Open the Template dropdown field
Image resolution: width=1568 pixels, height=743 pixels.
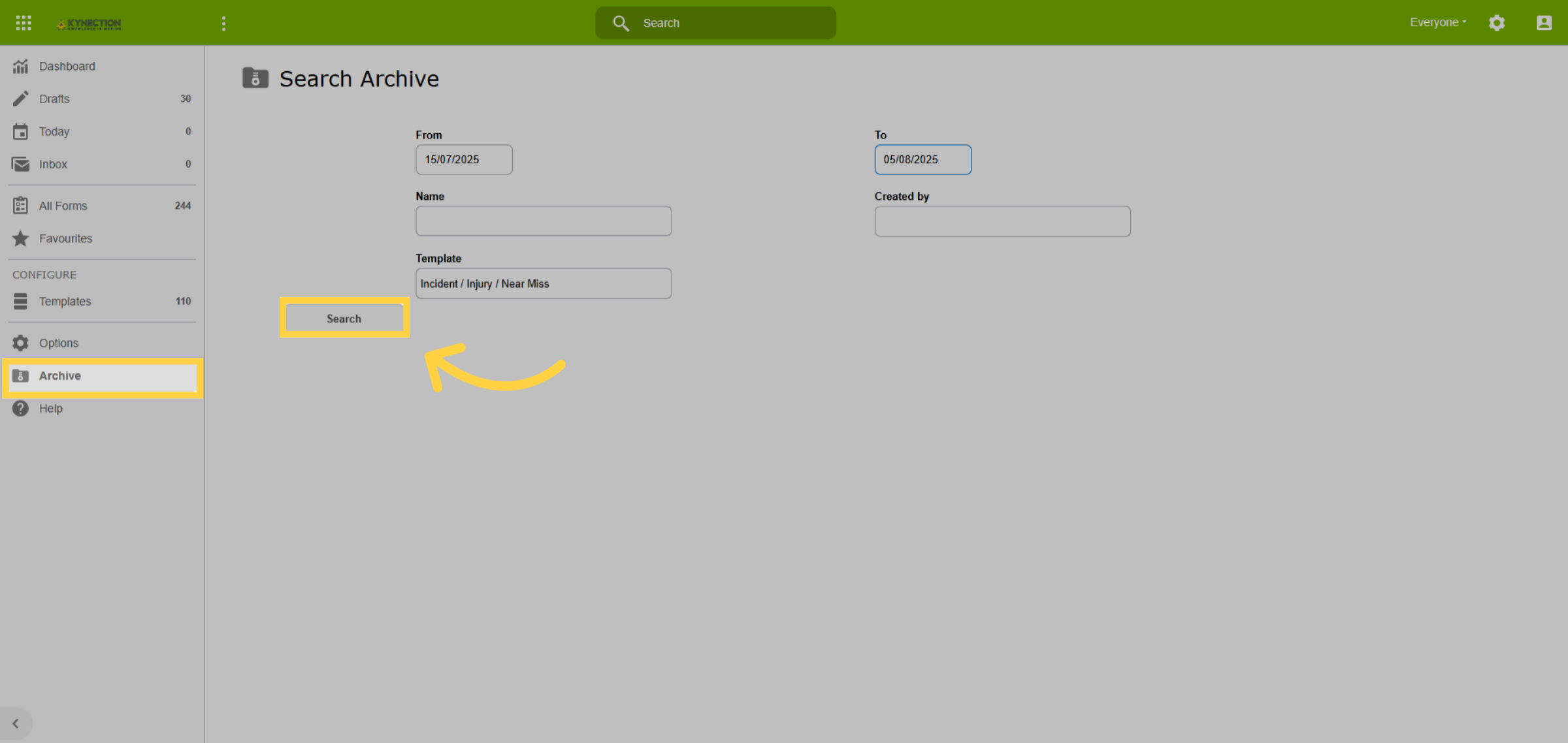[x=544, y=283]
